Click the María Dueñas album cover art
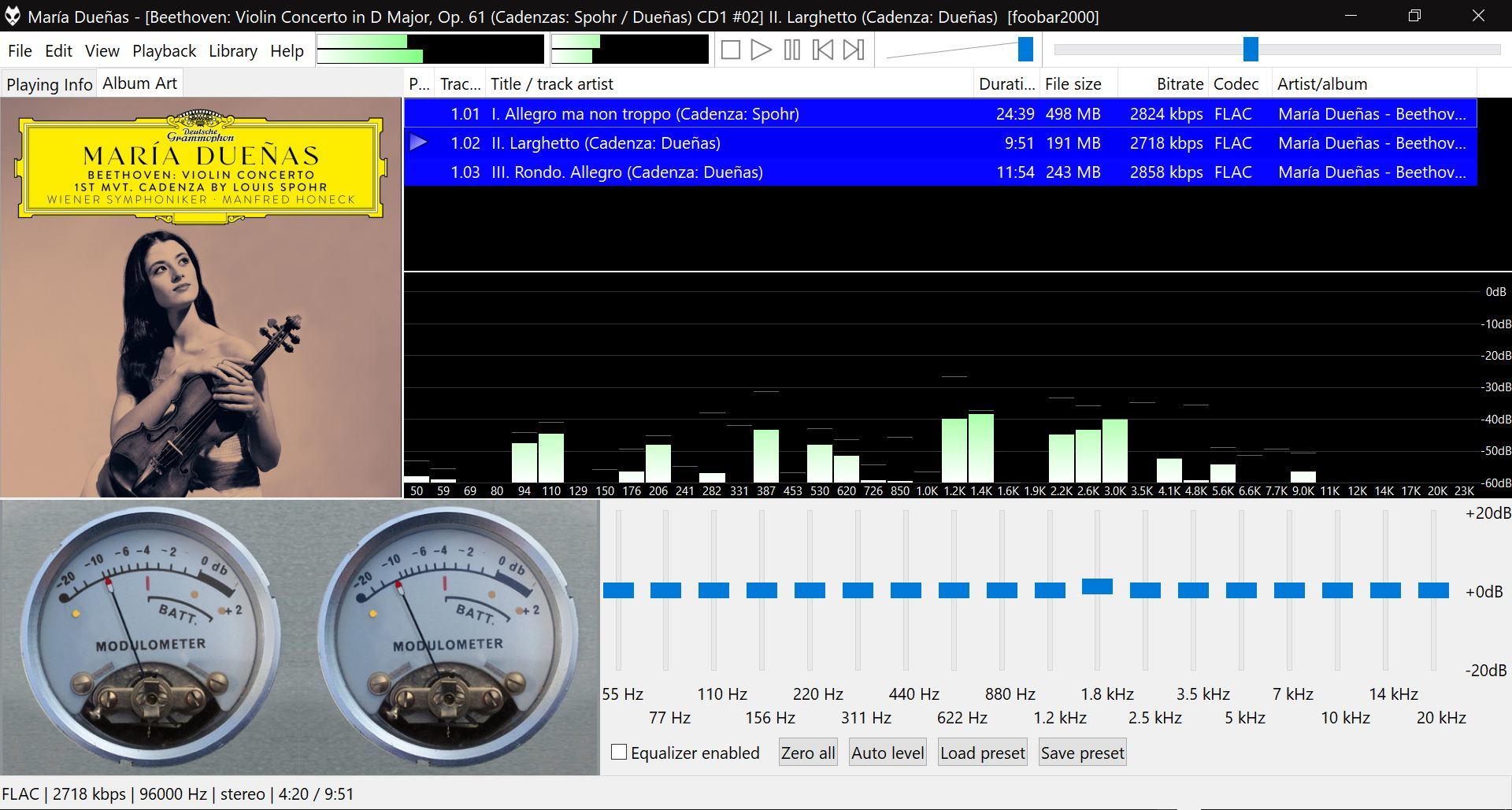The height and width of the screenshot is (810, 1512). 201,298
